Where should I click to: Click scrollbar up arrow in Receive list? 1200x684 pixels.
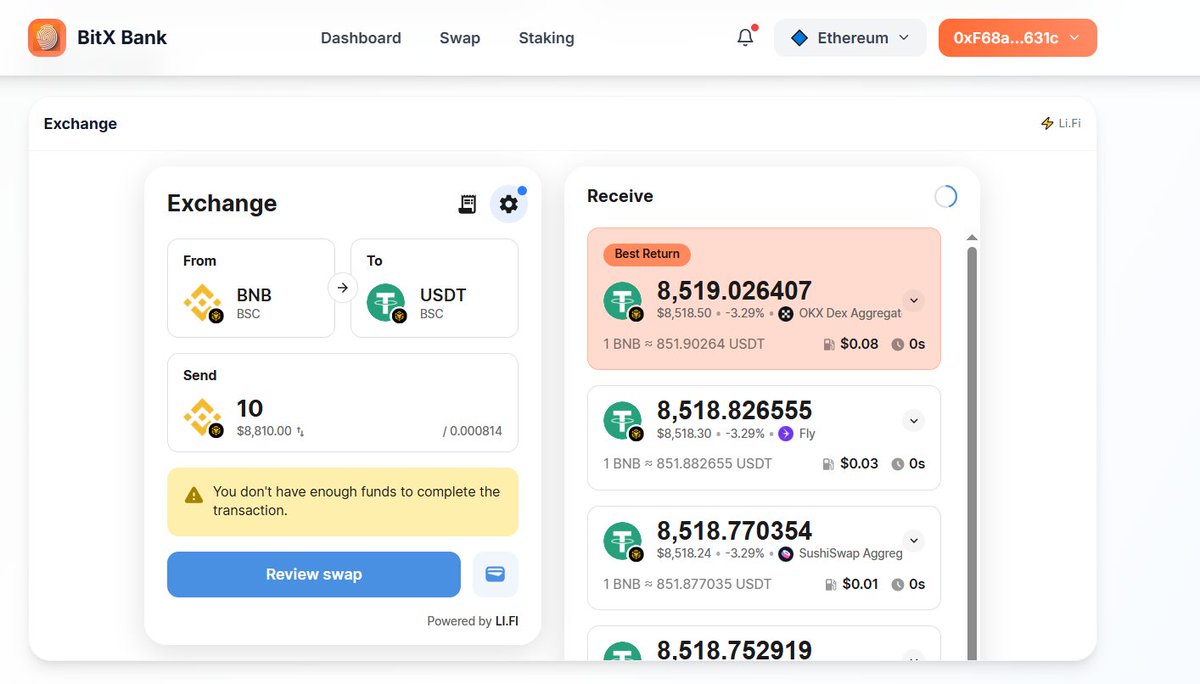[x=971, y=238]
